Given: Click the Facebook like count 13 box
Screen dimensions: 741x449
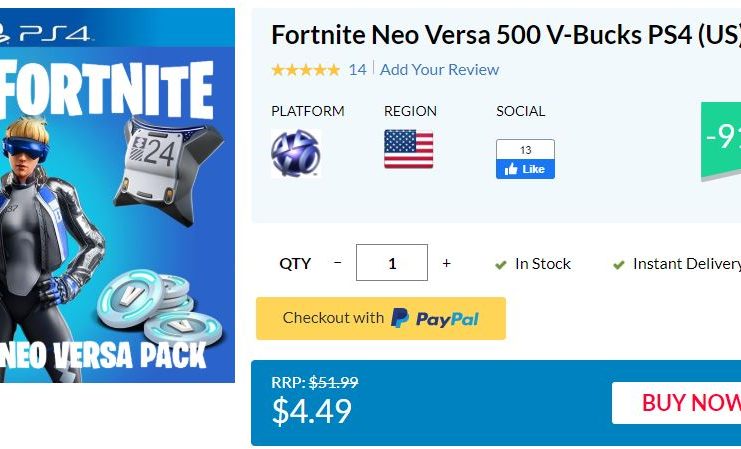Looking at the screenshot, I should point(525,150).
